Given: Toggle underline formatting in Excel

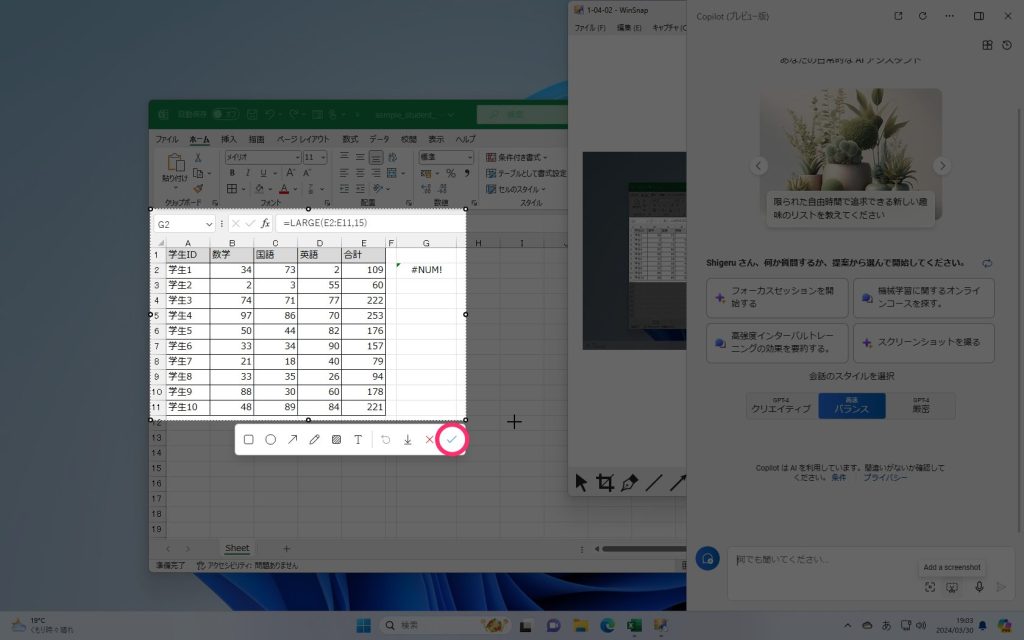Looking at the screenshot, I should coord(263,173).
